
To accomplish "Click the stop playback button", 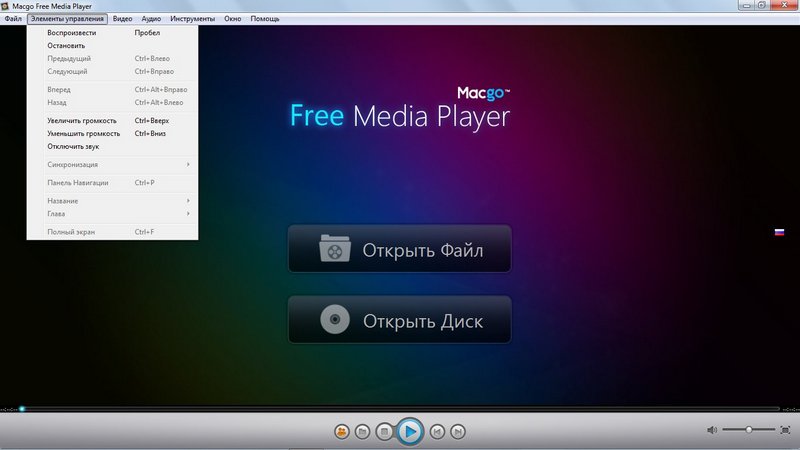I will click(384, 432).
